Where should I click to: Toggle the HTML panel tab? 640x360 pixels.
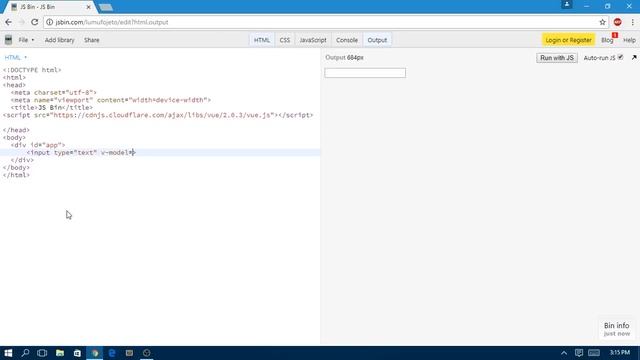(262, 40)
